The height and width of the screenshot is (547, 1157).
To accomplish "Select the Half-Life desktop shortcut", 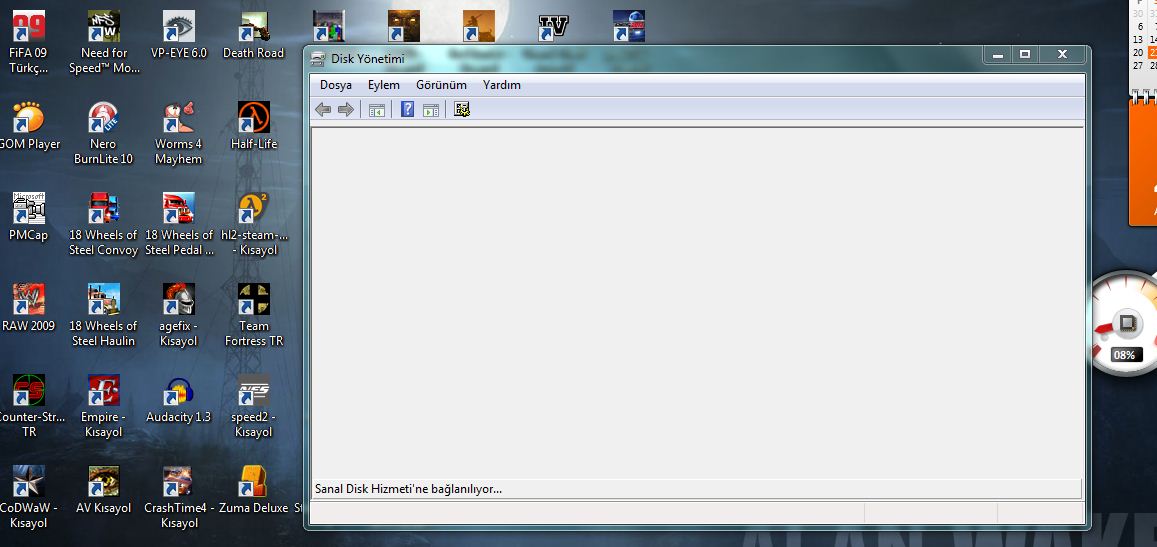I will click(x=254, y=118).
